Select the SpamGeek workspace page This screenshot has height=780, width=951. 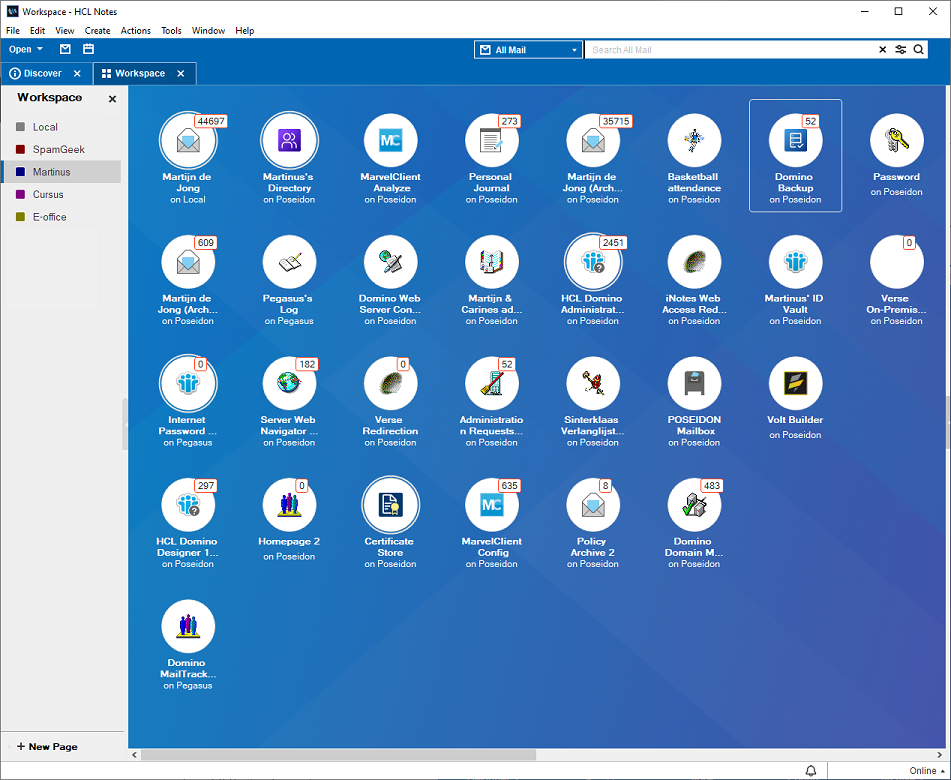[x=61, y=149]
